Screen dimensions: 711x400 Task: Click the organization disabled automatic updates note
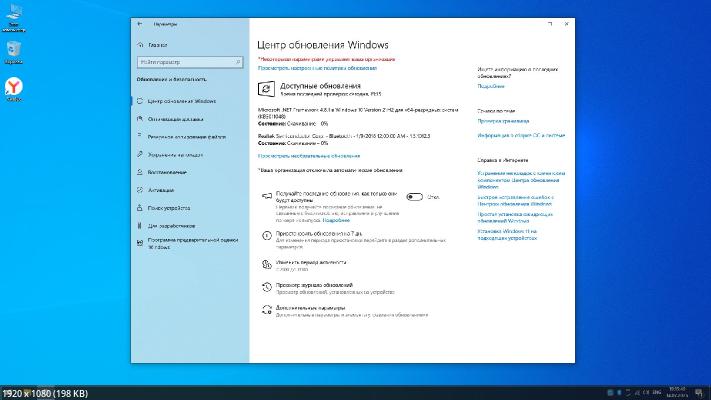coord(330,170)
